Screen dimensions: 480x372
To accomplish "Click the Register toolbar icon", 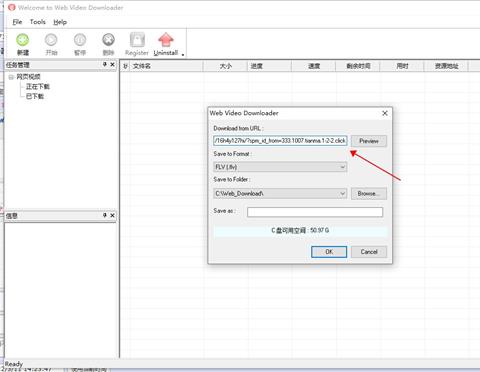I will point(137,40).
